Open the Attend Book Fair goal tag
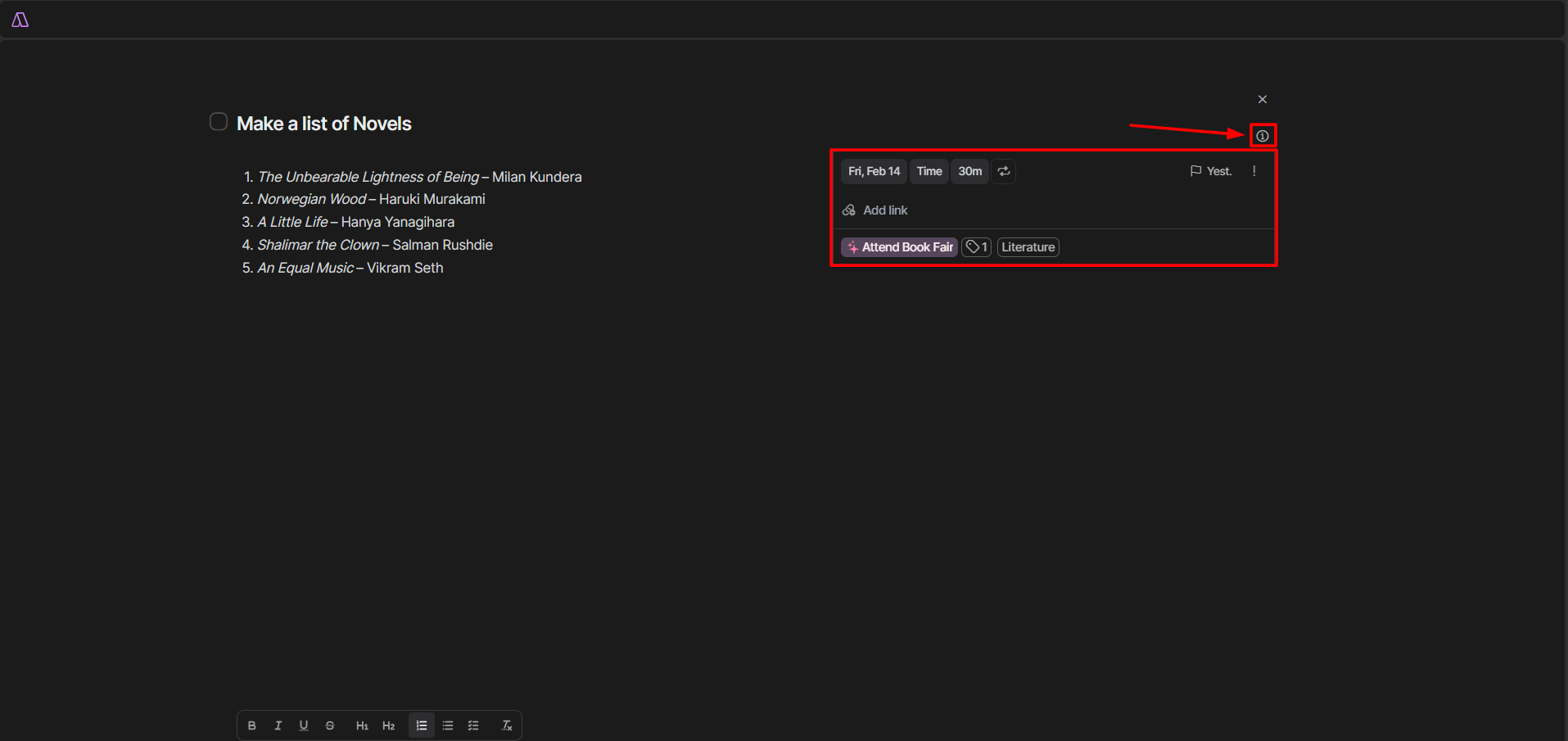The height and width of the screenshot is (741, 1568). point(900,247)
